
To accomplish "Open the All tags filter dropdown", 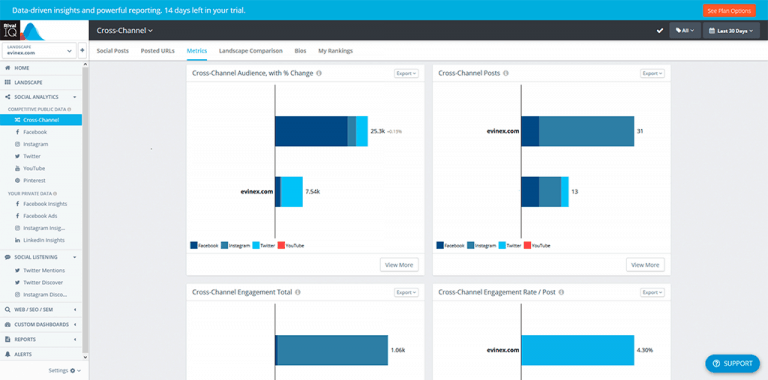I will tap(685, 30).
